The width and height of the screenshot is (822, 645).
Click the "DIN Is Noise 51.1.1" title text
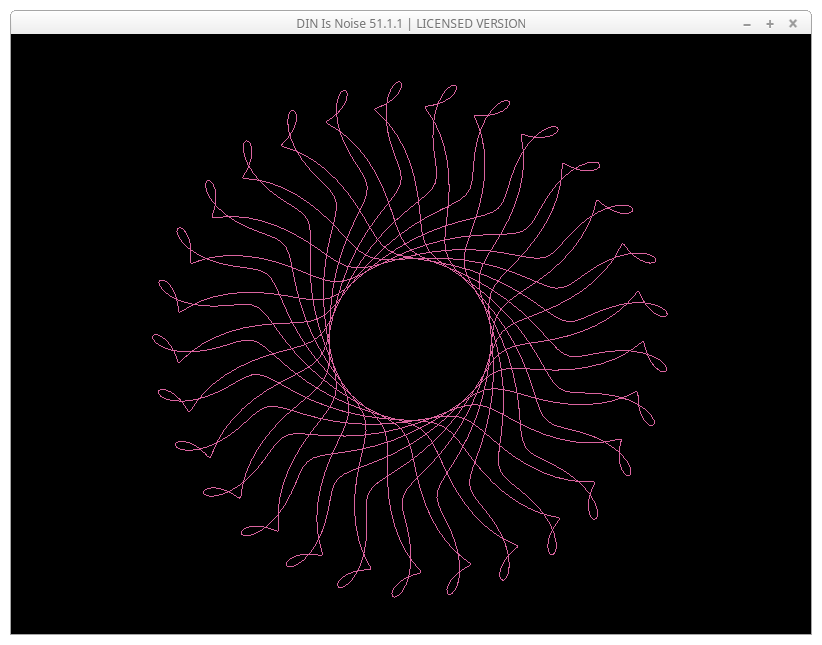pos(350,24)
